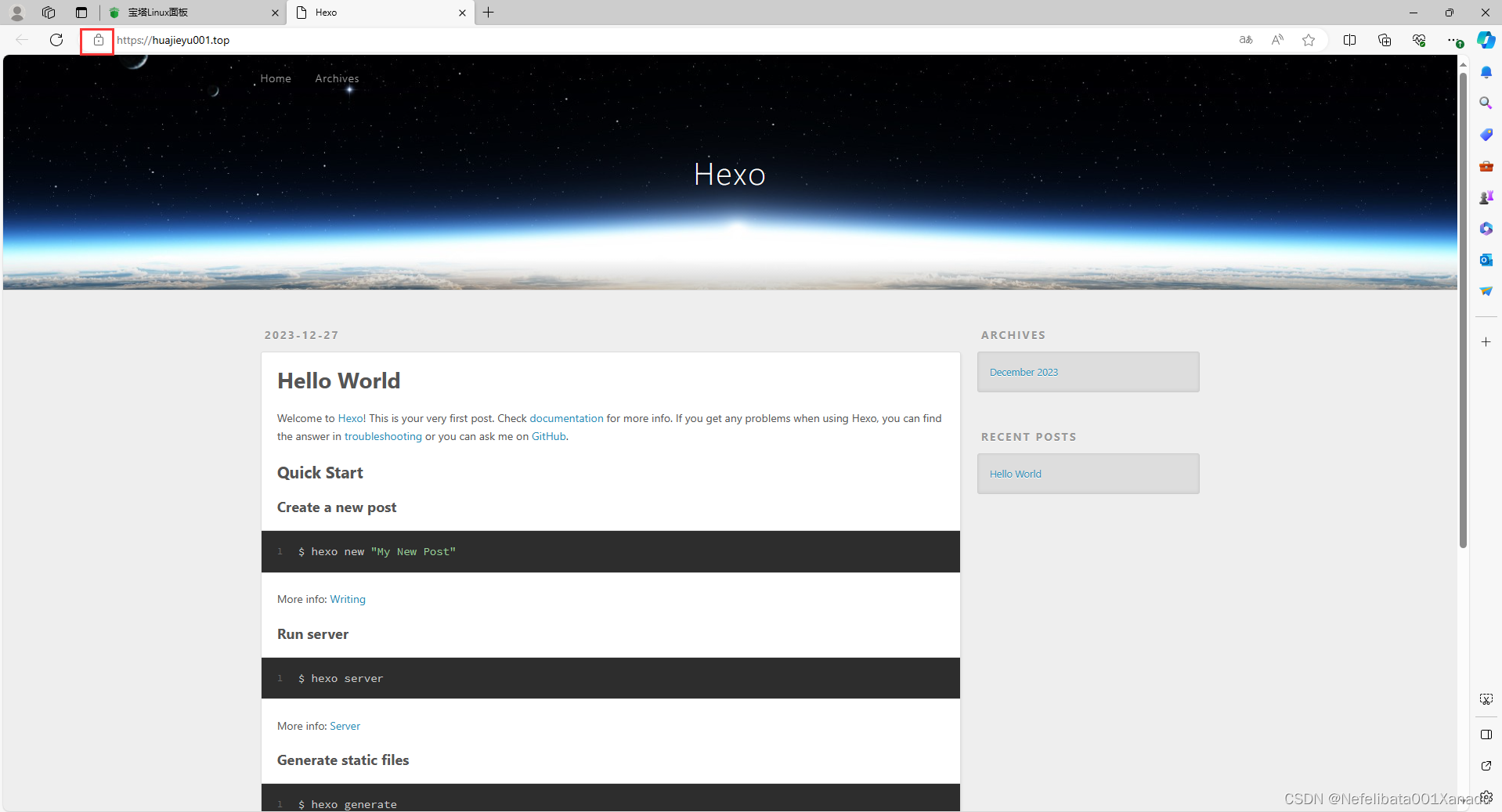The image size is (1502, 812).
Task: Open the Hello World post title
Action: click(x=338, y=381)
